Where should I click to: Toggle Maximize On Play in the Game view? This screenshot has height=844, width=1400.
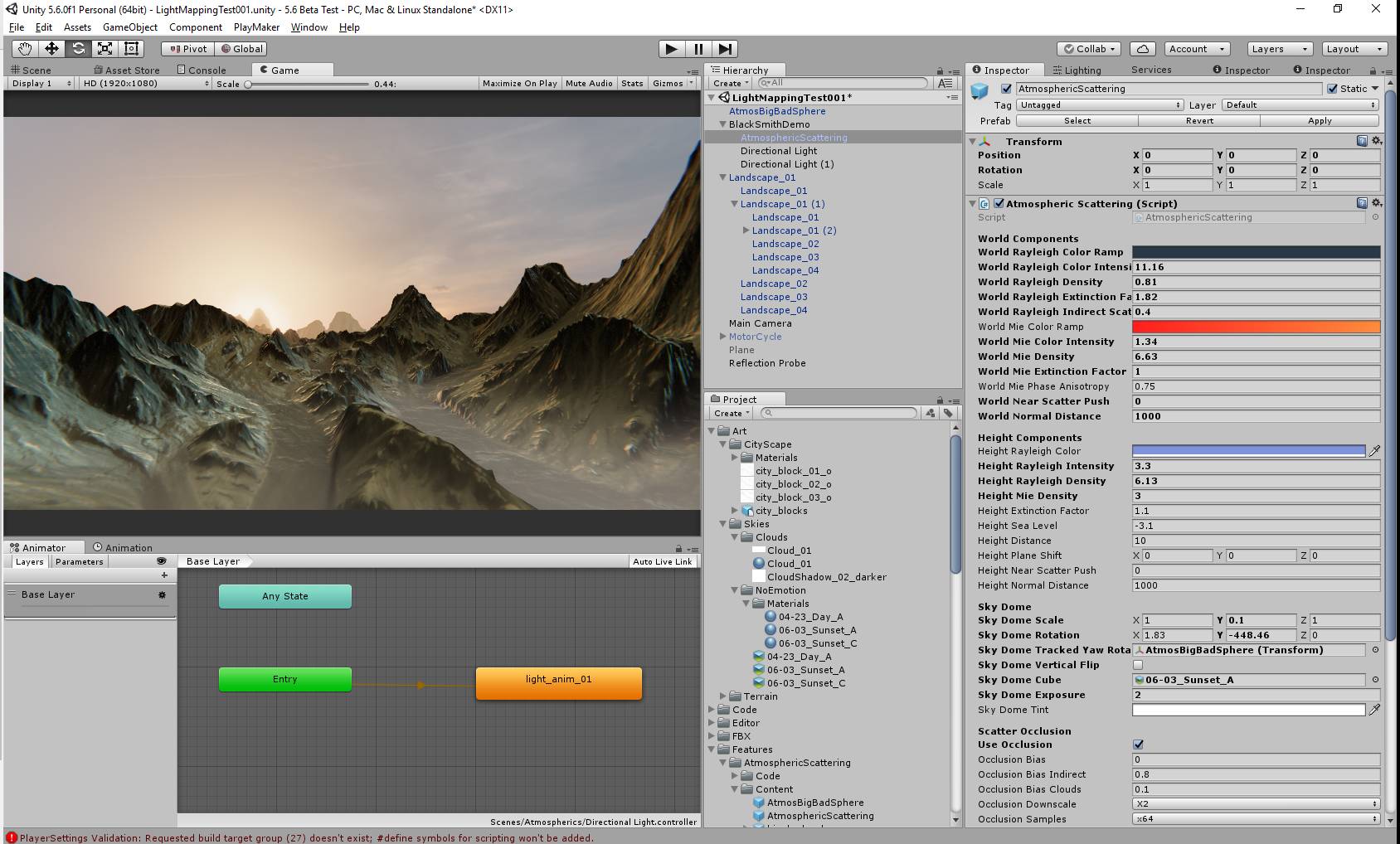coord(519,83)
